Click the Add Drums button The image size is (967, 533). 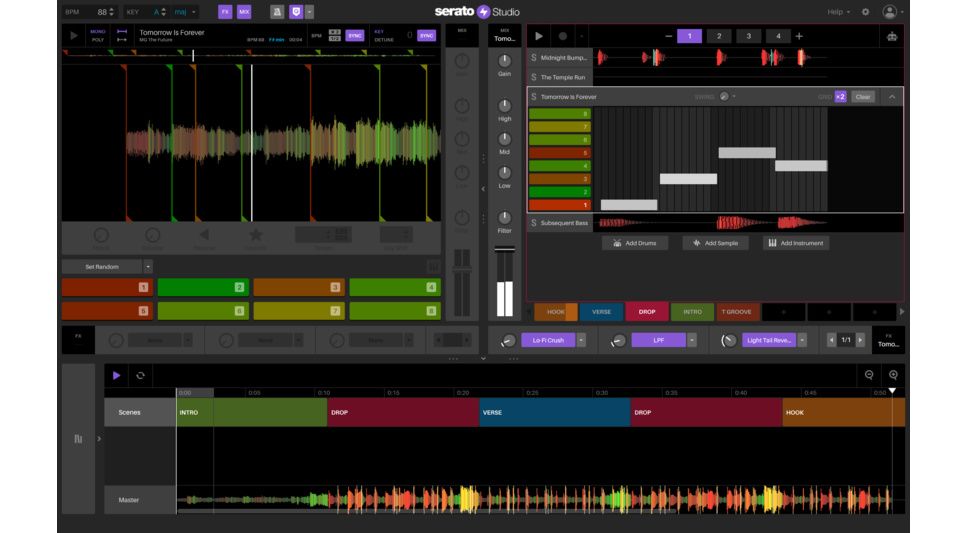636,243
